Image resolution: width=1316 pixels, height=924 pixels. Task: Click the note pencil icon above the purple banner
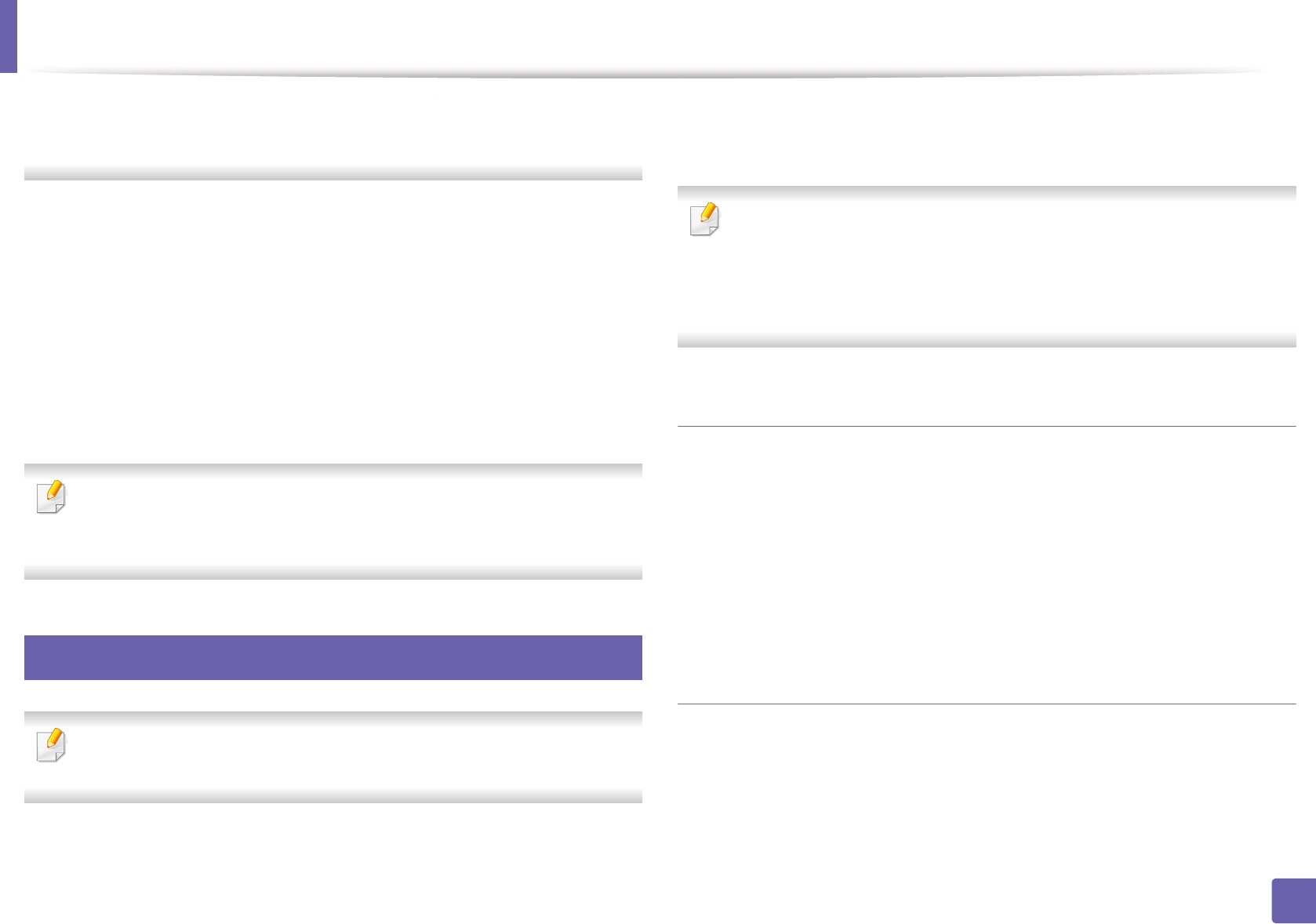[x=52, y=497]
